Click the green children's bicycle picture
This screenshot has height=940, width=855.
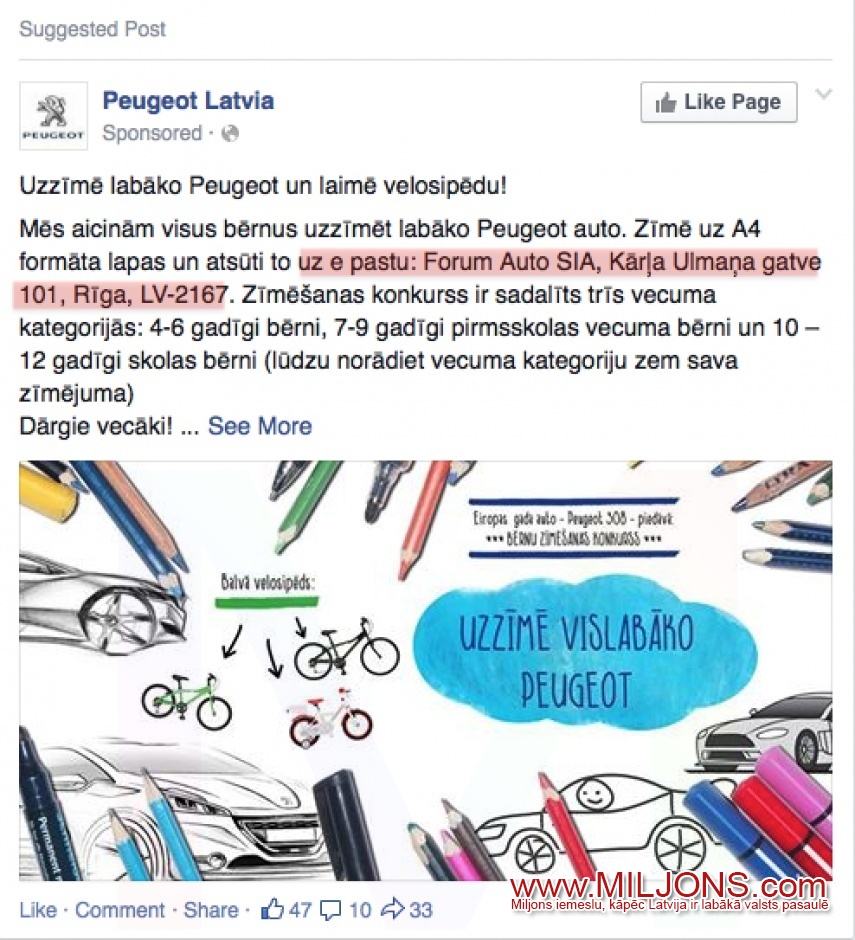tap(186, 701)
